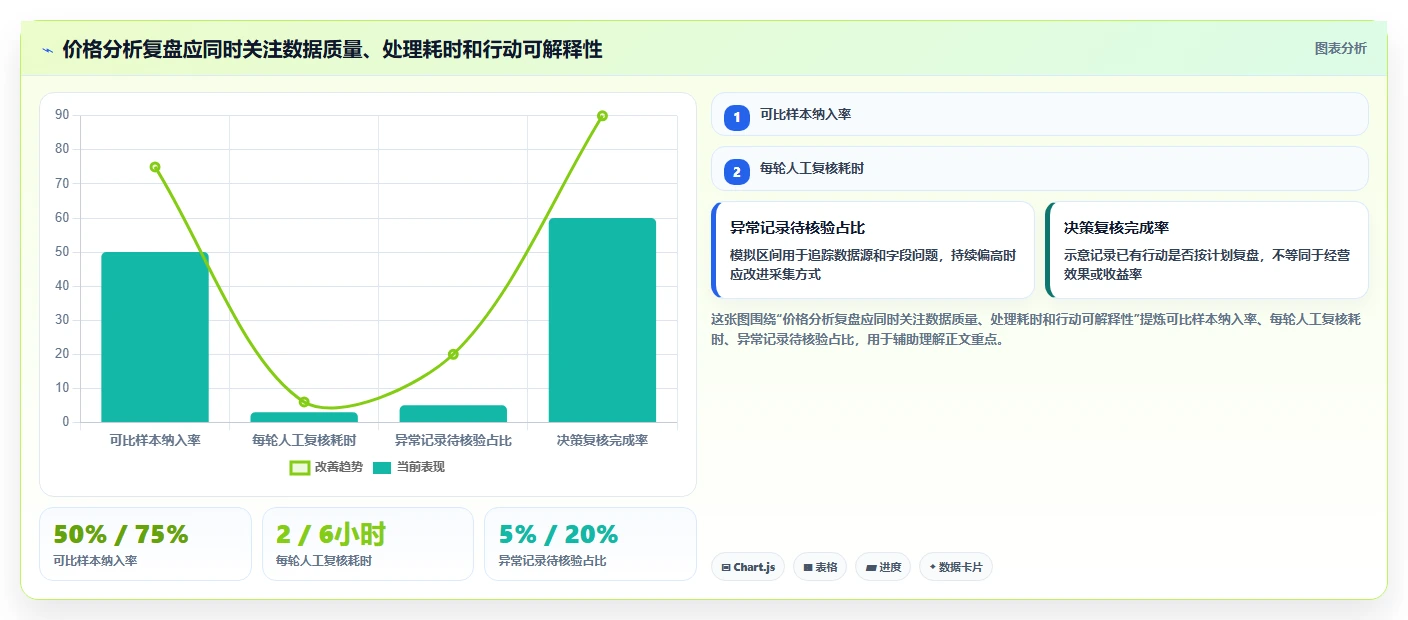
Task: Click the 50% / 75% stat card
Action: 145,544
